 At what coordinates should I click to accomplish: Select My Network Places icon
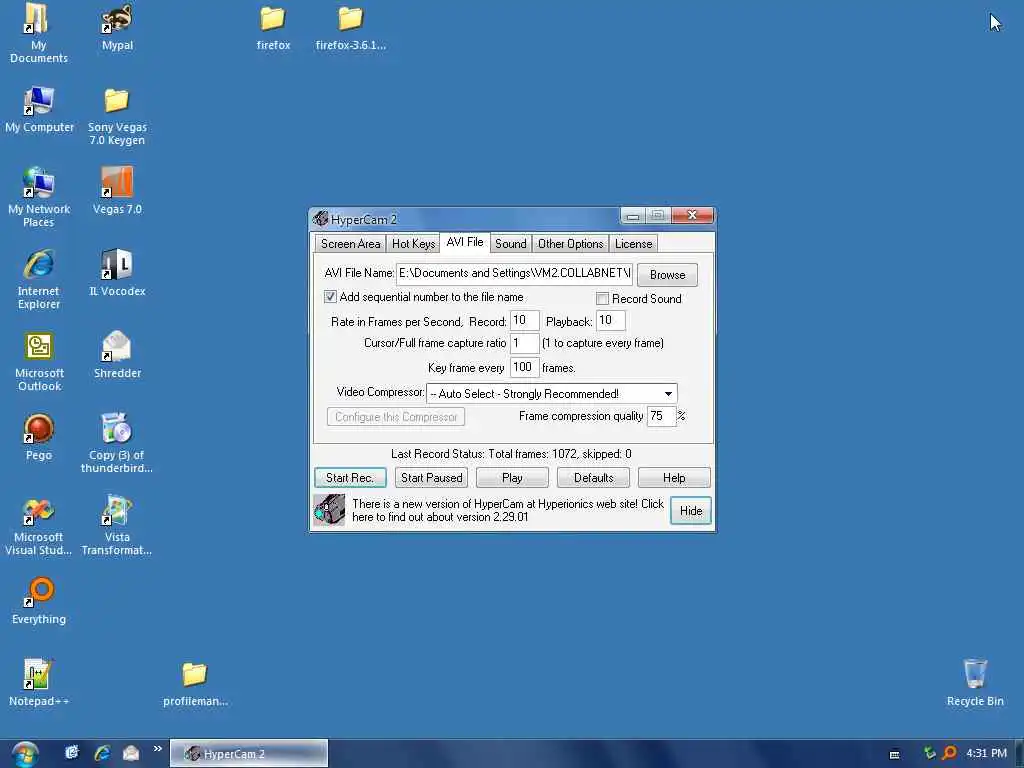pos(39,197)
